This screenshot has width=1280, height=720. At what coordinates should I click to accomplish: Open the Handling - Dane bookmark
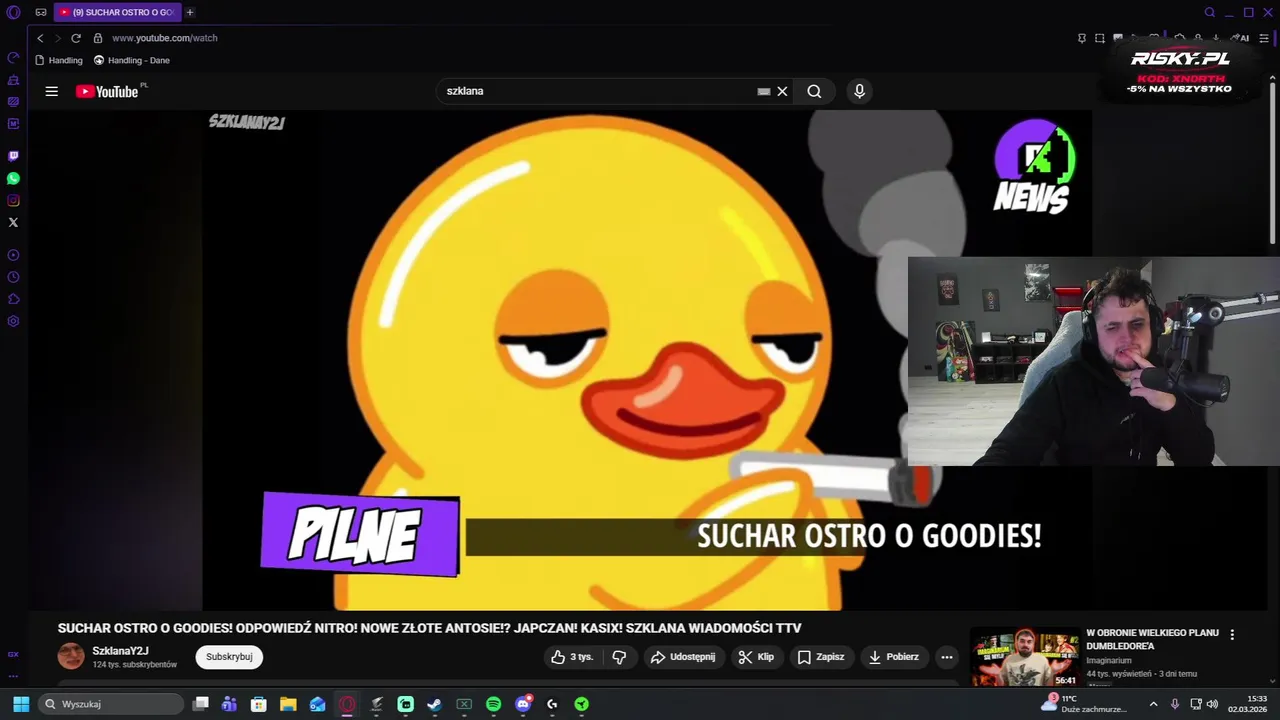[x=132, y=60]
